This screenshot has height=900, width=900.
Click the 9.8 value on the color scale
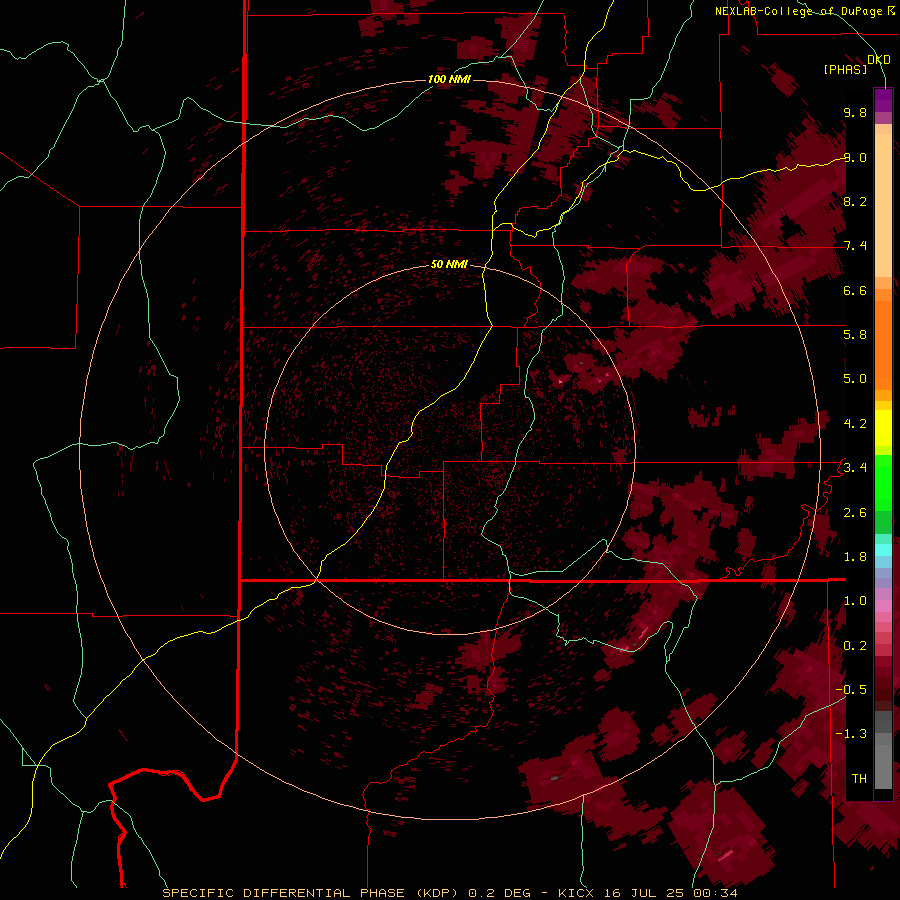[855, 112]
